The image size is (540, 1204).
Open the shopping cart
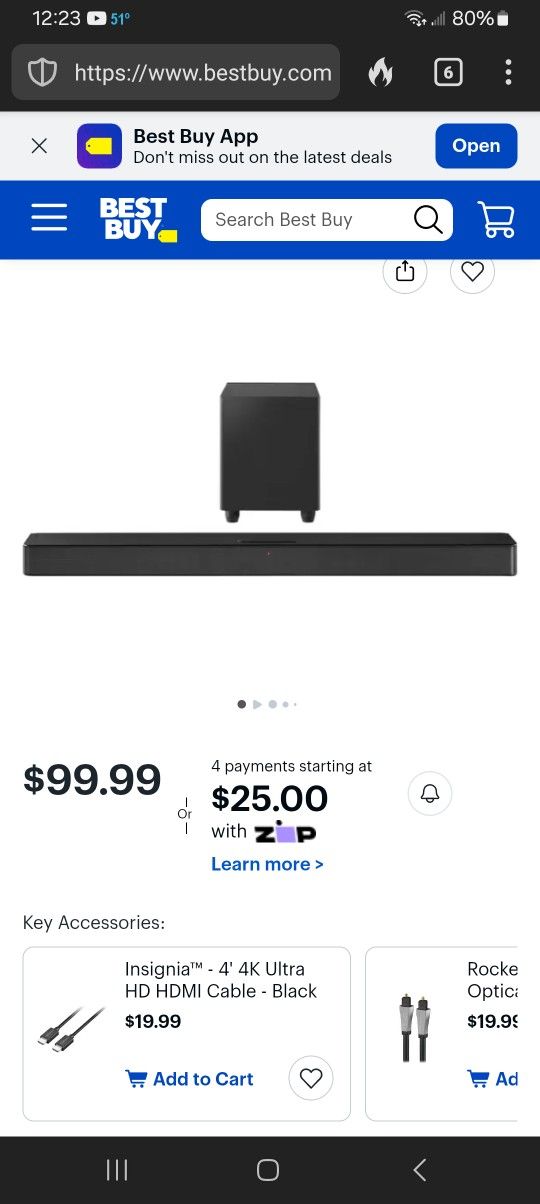coord(496,219)
